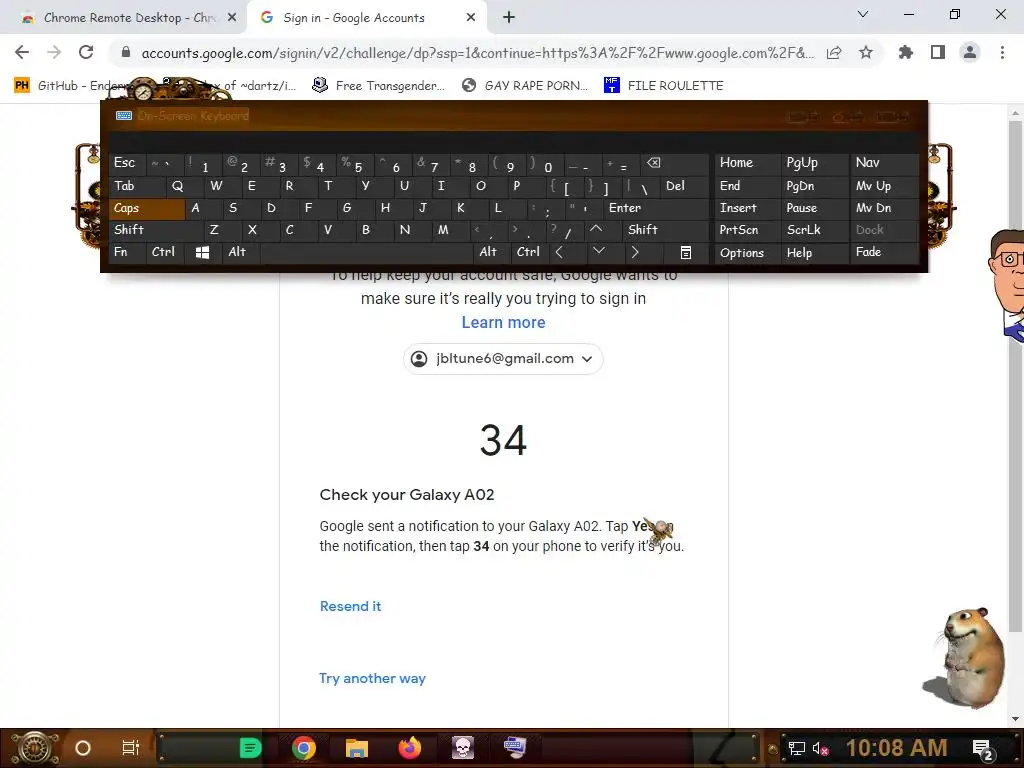Click the space bar on keyboard
1024x768 pixels.
367,252
